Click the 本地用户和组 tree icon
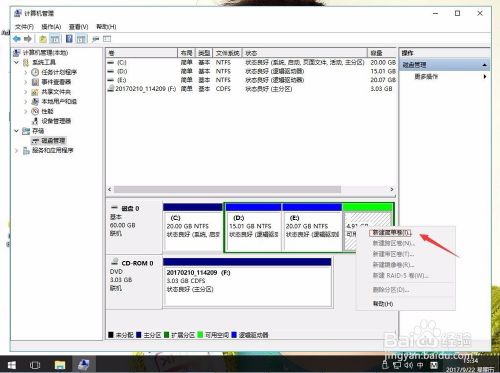500x373 pixels. pyautogui.click(x=35, y=101)
